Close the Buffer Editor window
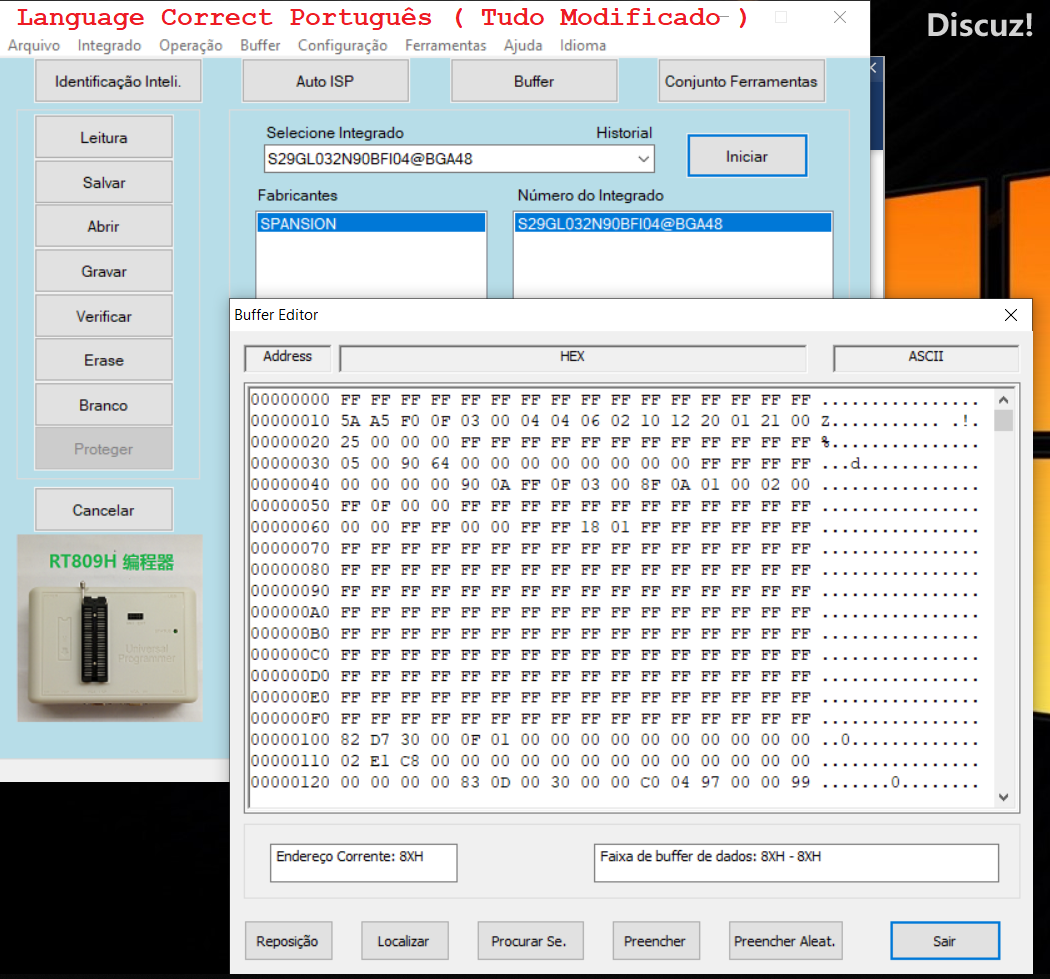1050x979 pixels. (1010, 315)
